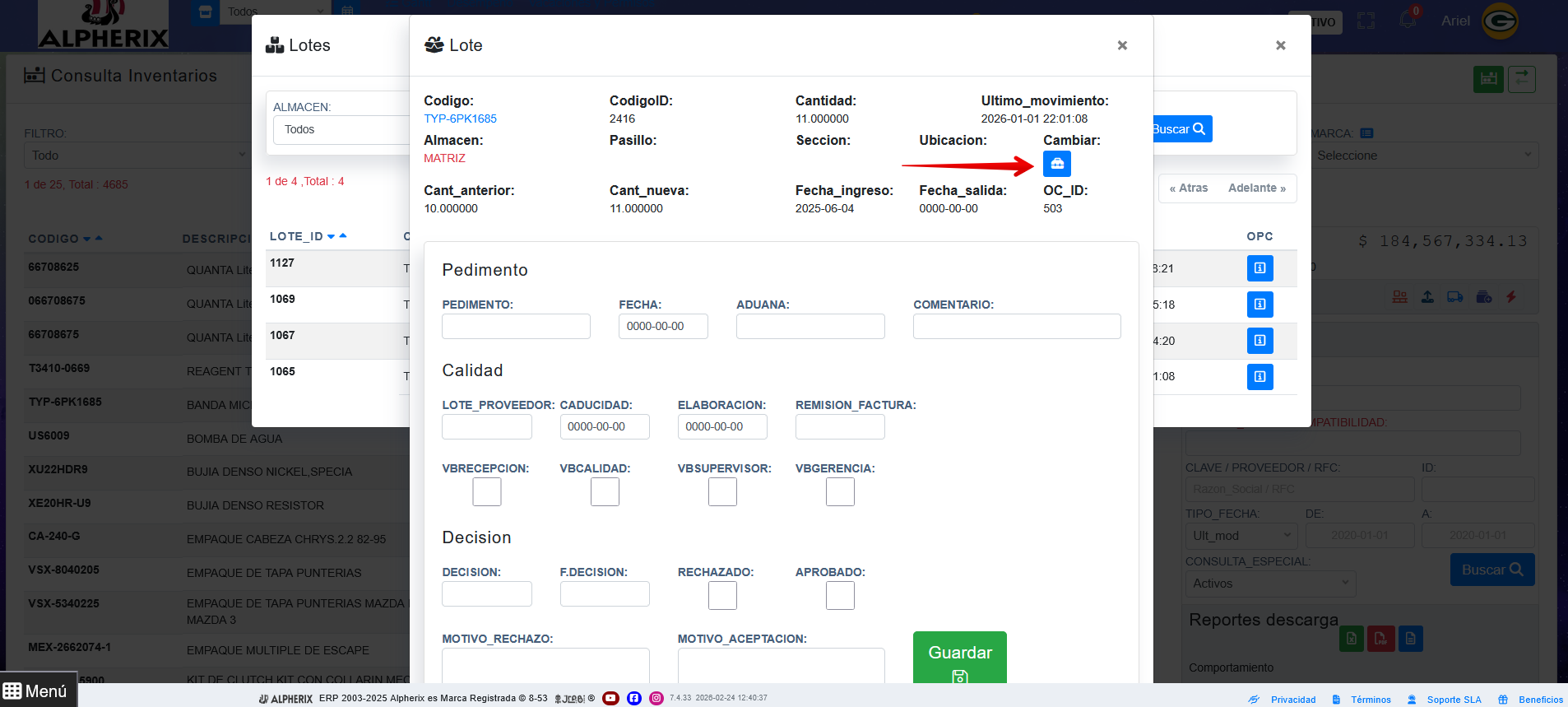The width and height of the screenshot is (1568, 707).
Task: Enable the APROBADO checkbox
Action: [840, 595]
